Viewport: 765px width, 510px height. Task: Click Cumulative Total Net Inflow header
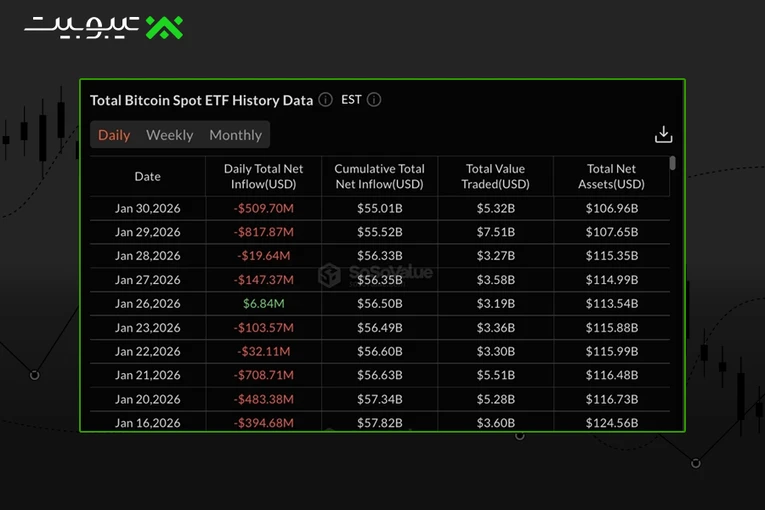pyautogui.click(x=380, y=177)
